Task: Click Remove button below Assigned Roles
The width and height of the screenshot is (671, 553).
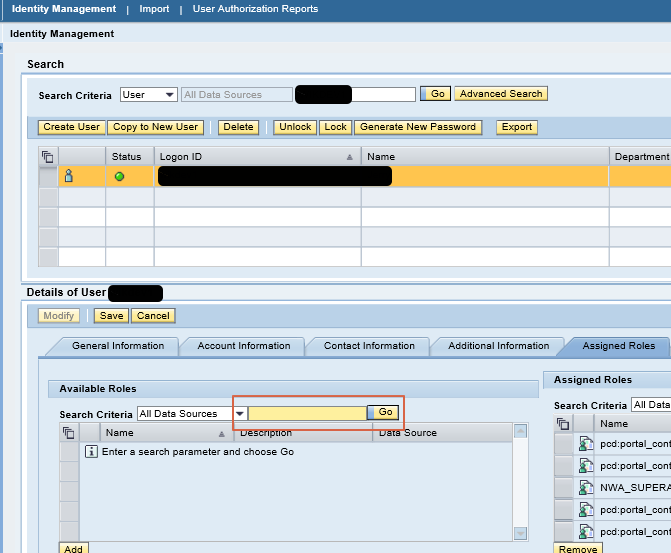Action: coord(578,548)
